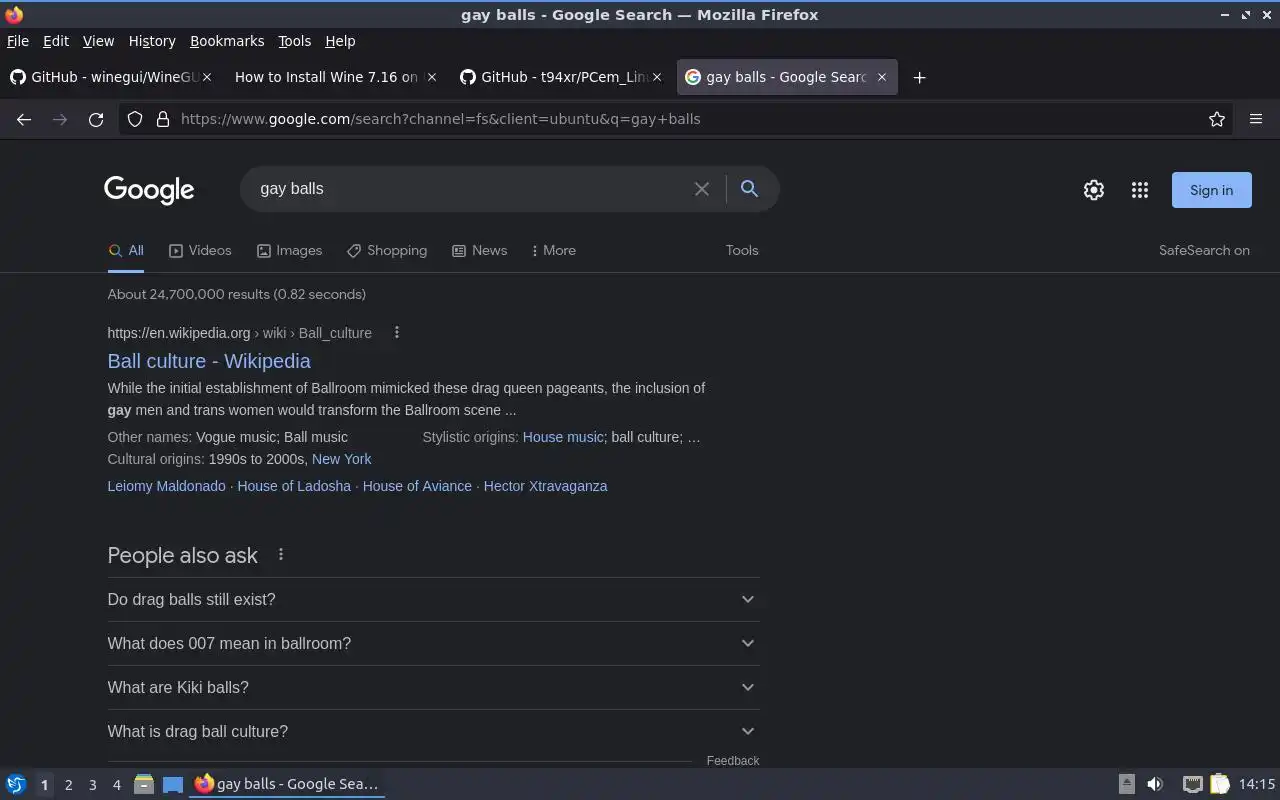The width and height of the screenshot is (1280, 800).
Task: Open the Bookmarks menu
Action: (x=227, y=41)
